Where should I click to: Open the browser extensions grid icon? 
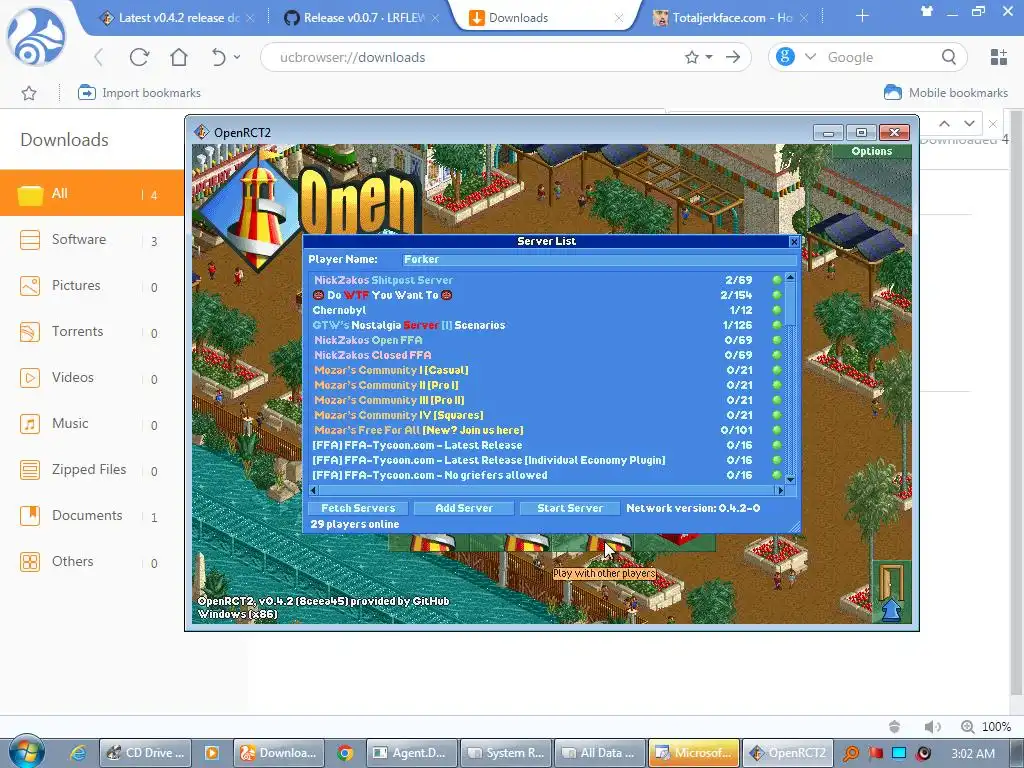(x=999, y=57)
